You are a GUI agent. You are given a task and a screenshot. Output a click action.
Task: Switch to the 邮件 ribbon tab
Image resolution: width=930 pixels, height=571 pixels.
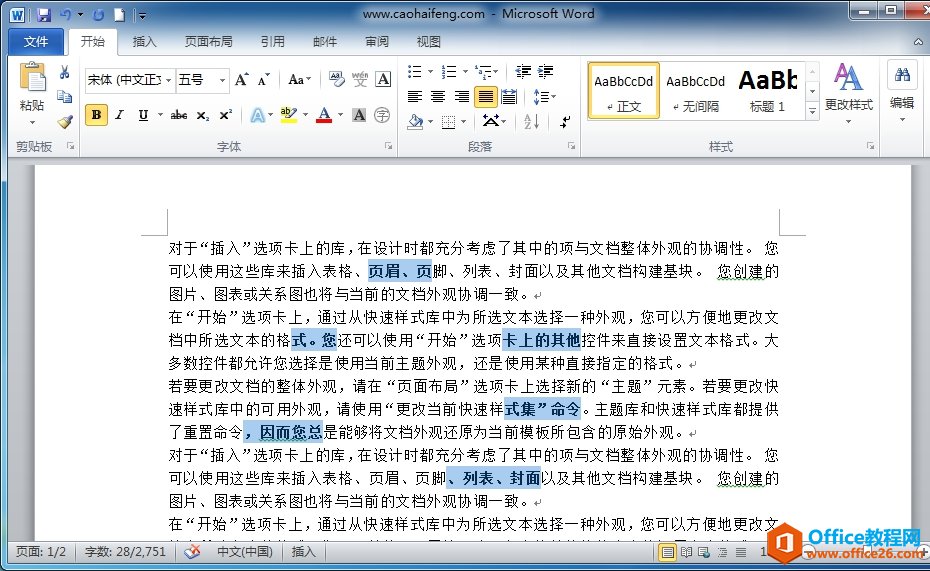click(x=325, y=42)
